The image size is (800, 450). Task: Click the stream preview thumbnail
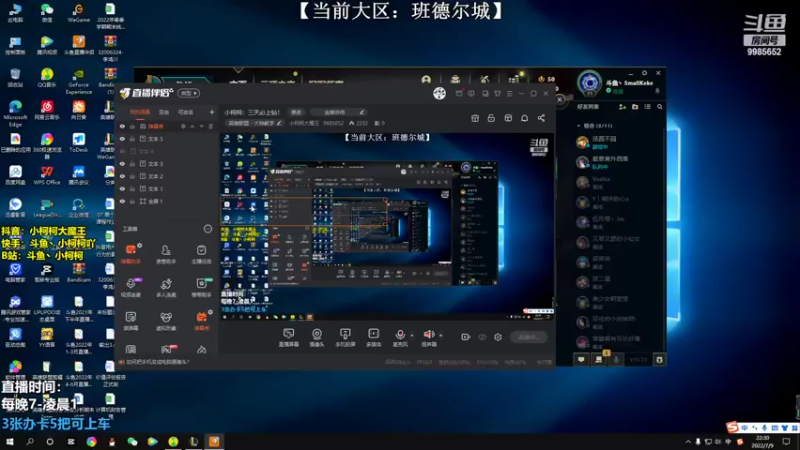pyautogui.click(x=387, y=227)
